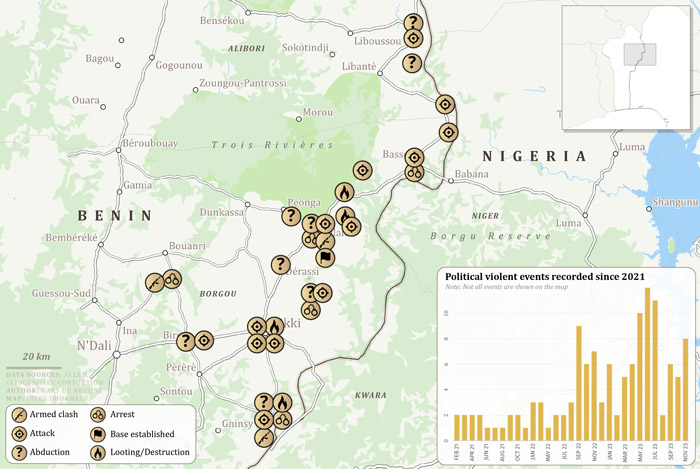Select the FEB 21 bar in the chart
The image size is (700, 469).
click(457, 428)
